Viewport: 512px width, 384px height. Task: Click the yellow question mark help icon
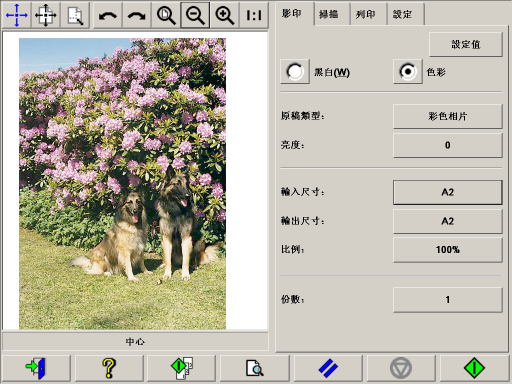tap(109, 368)
